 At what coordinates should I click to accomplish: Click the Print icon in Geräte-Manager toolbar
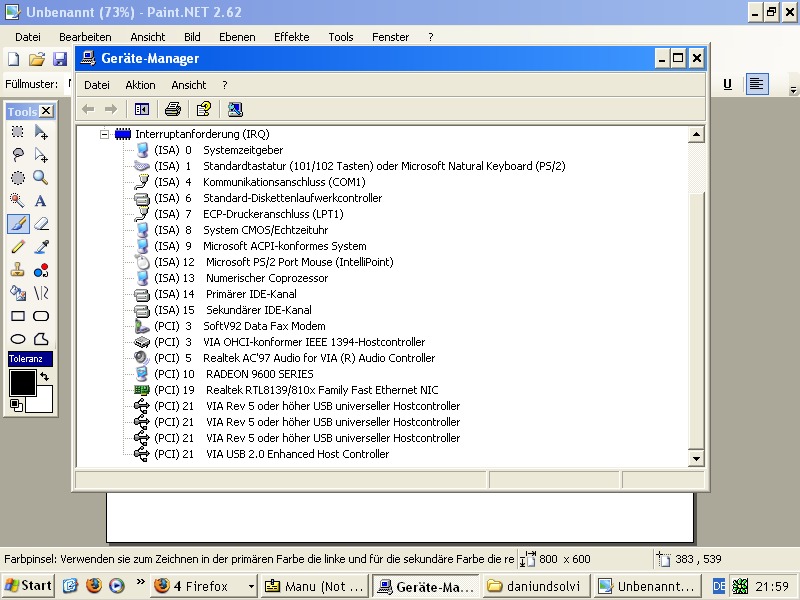(173, 109)
